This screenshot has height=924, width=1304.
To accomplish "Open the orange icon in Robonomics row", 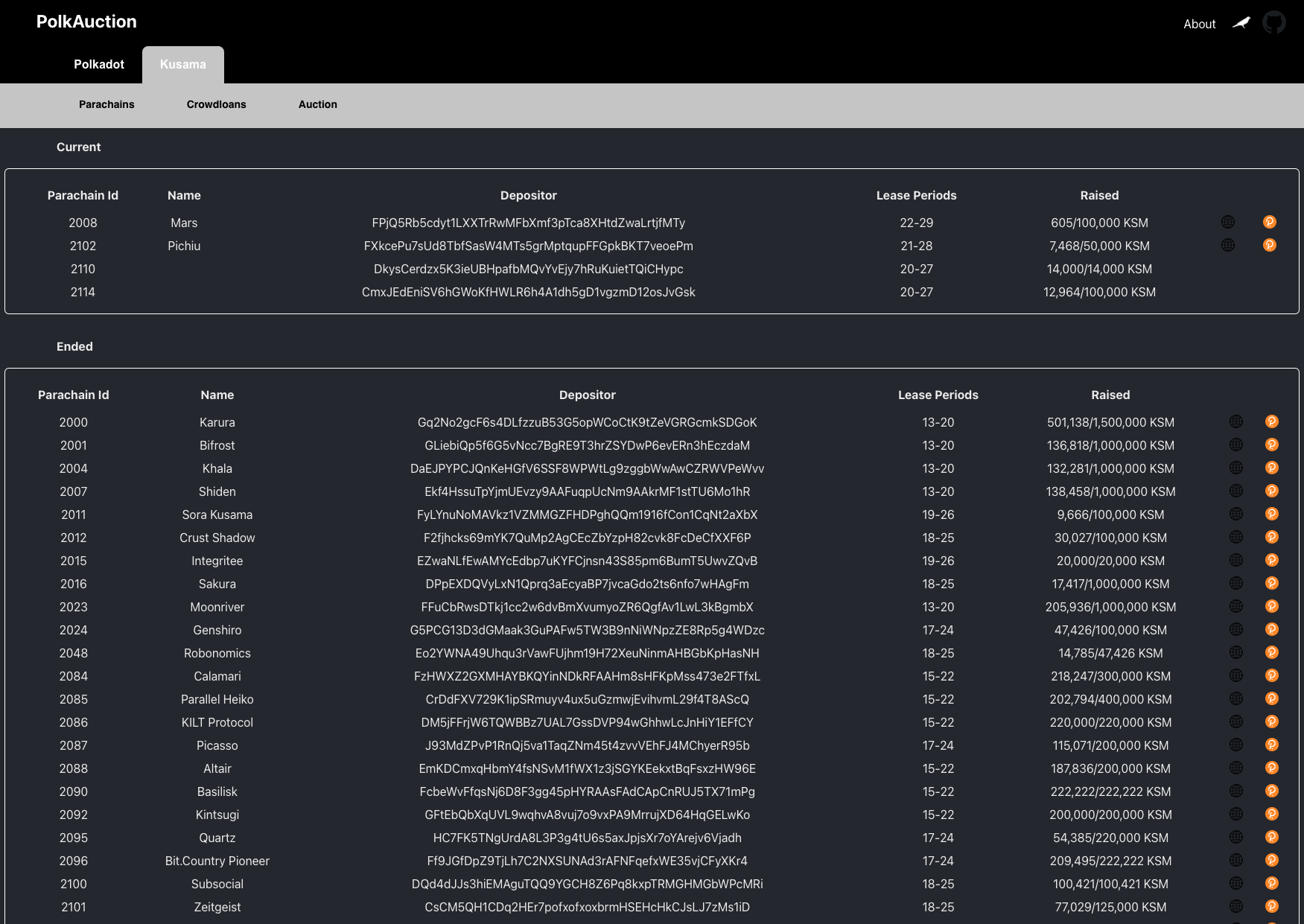I will 1272,652.
